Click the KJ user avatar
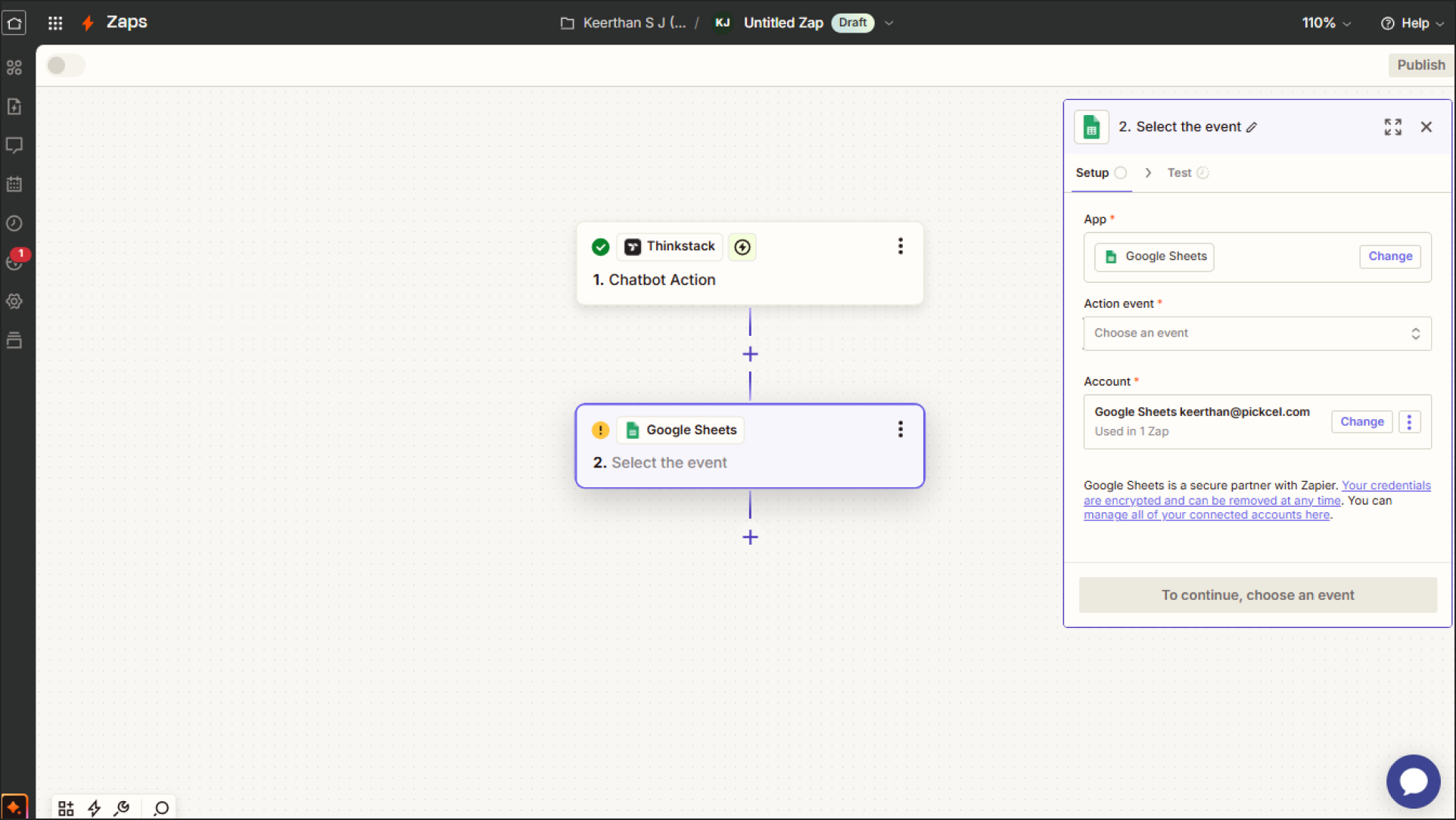The height and width of the screenshot is (820, 1456). pyautogui.click(x=723, y=23)
